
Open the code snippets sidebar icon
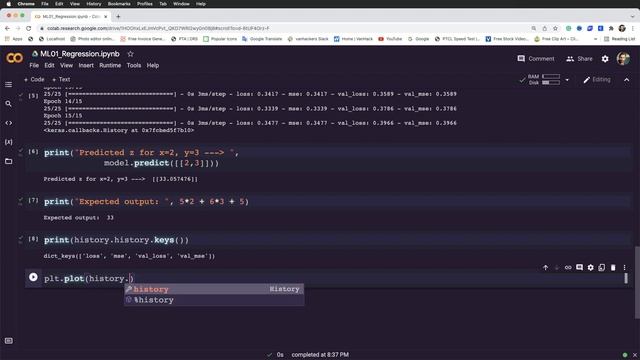[9, 123]
